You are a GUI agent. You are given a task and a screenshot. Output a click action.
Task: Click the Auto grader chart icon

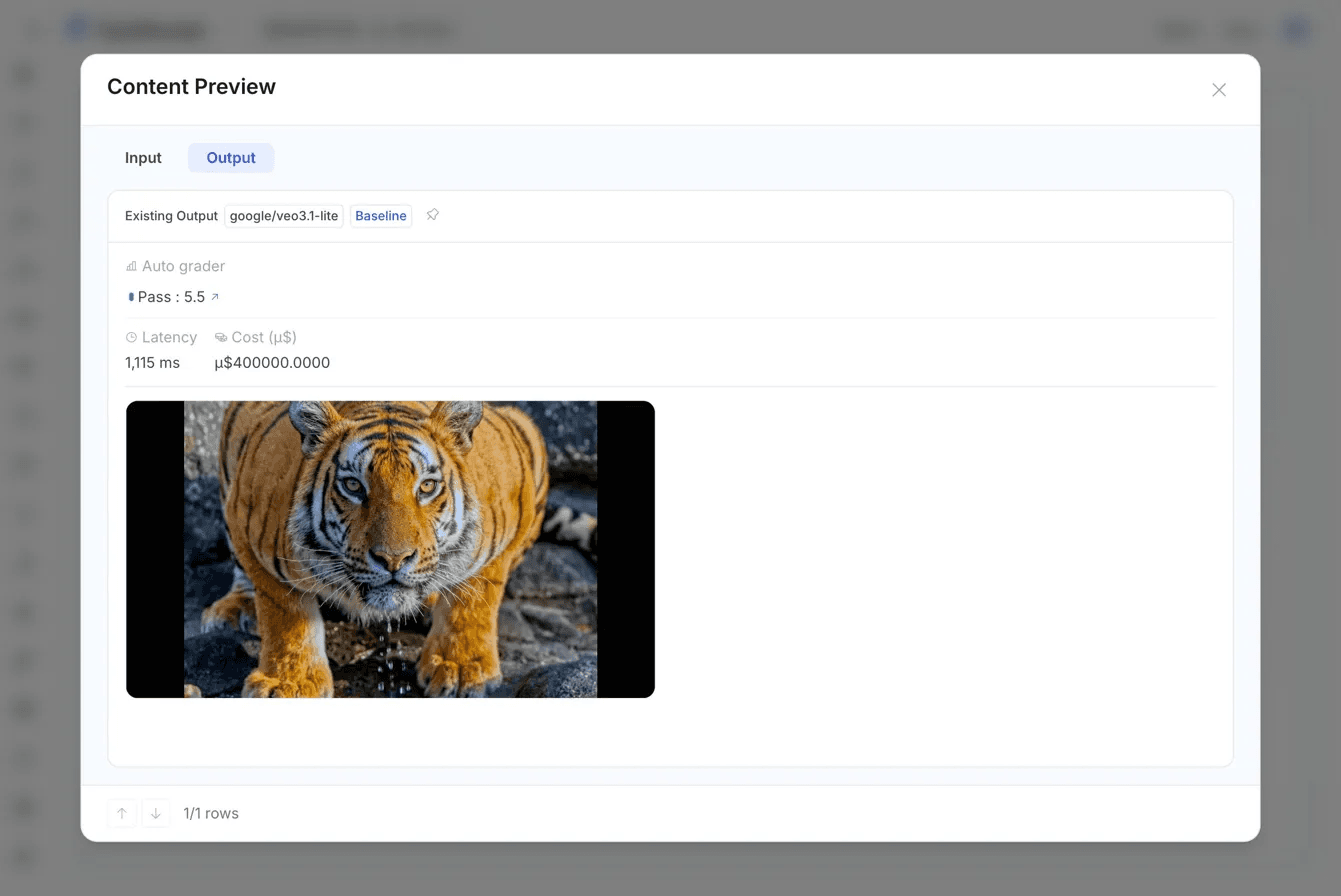coord(131,267)
